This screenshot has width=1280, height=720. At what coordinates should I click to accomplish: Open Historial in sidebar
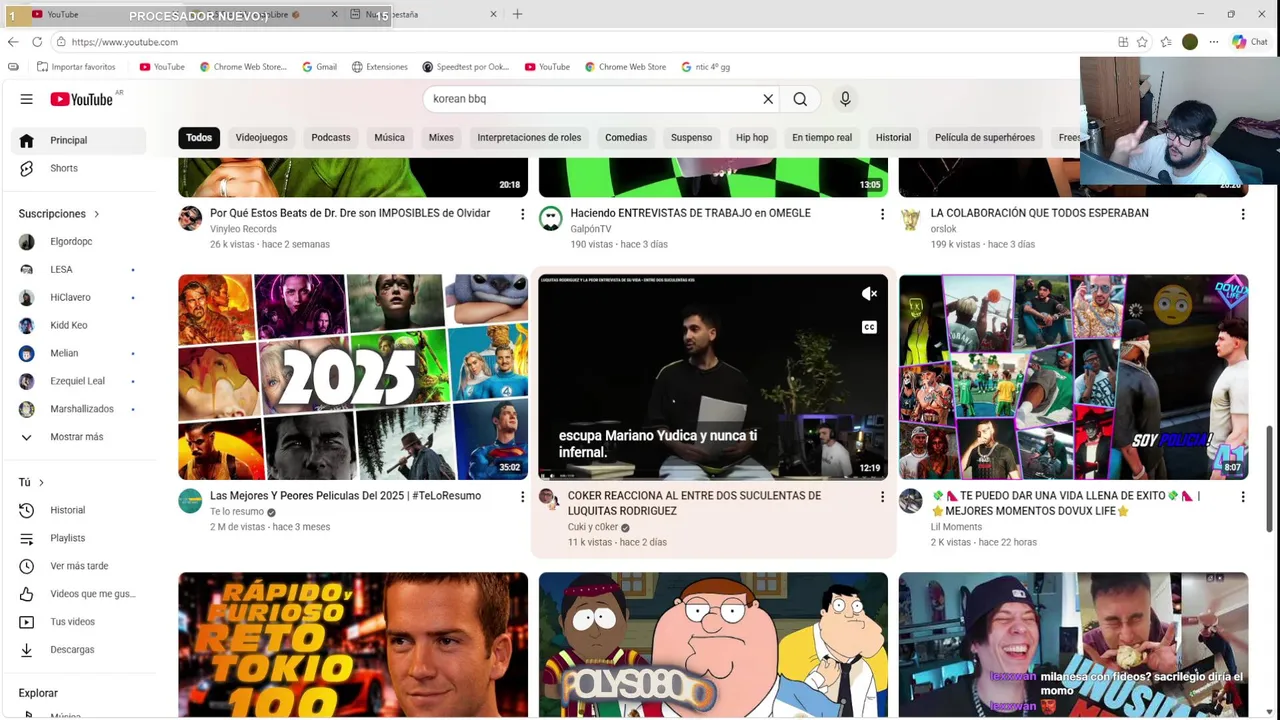(79, 510)
